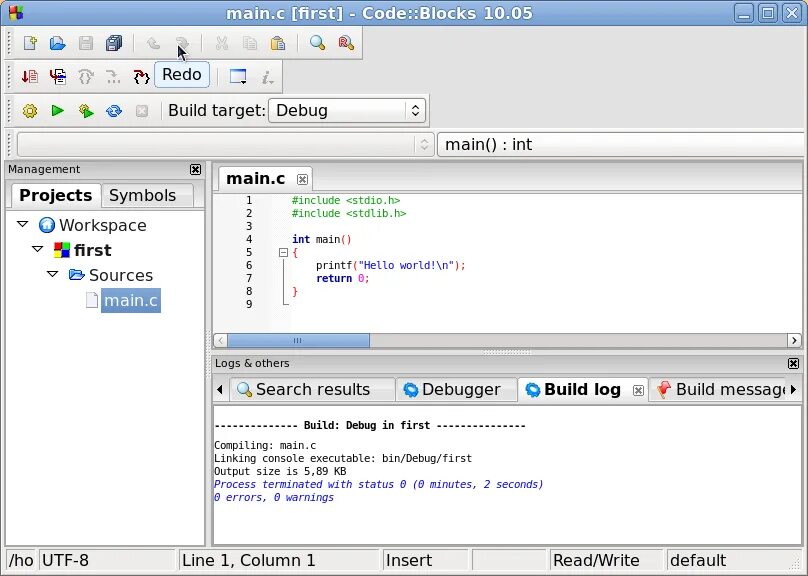Click the Cut scissors icon
This screenshot has width=808, height=576.
click(222, 43)
